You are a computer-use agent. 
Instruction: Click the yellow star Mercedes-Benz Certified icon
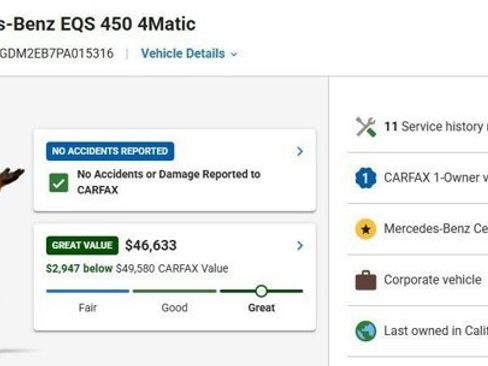click(366, 229)
